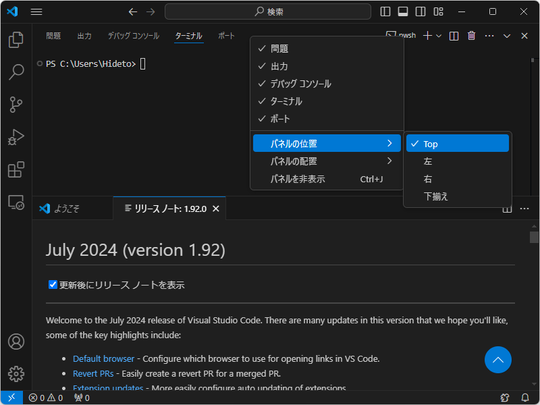Select 右 in the panel position submenu
Screen dimensions: 540x405
pyautogui.click(x=457, y=179)
